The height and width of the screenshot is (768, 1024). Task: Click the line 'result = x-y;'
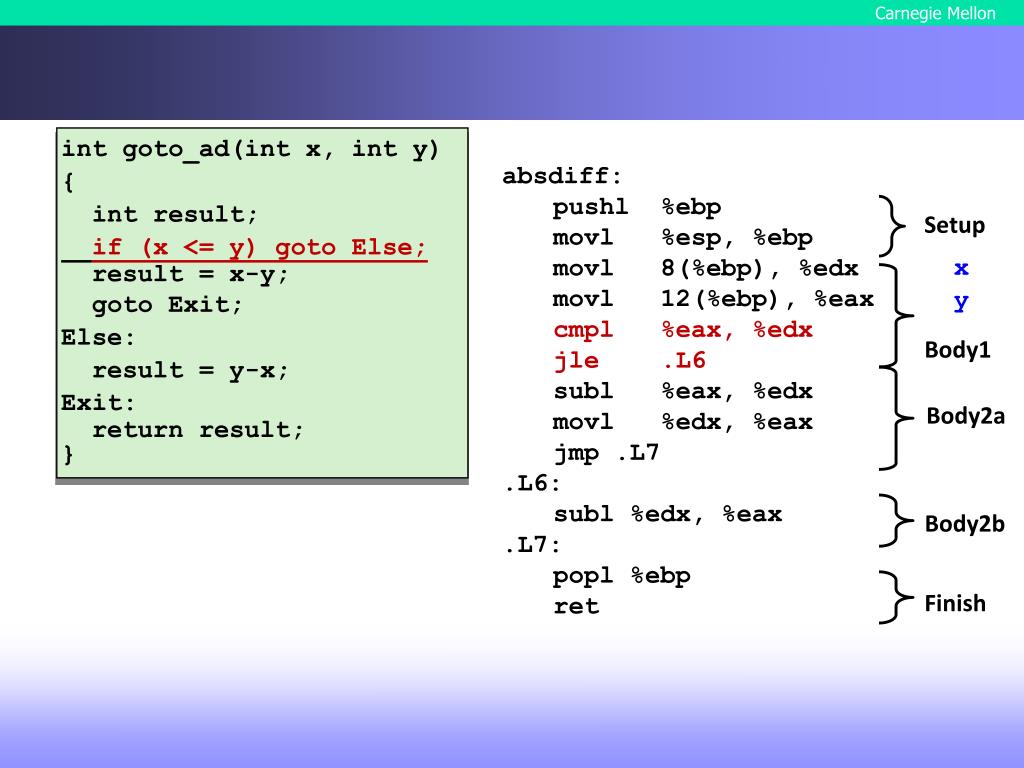pos(190,274)
